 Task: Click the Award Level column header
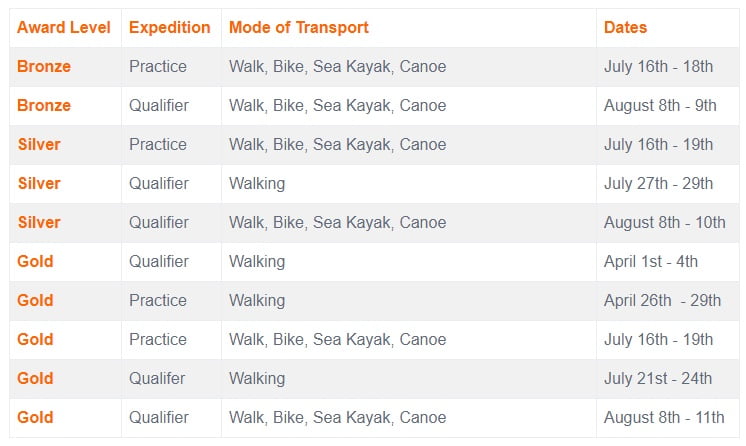pyautogui.click(x=64, y=28)
